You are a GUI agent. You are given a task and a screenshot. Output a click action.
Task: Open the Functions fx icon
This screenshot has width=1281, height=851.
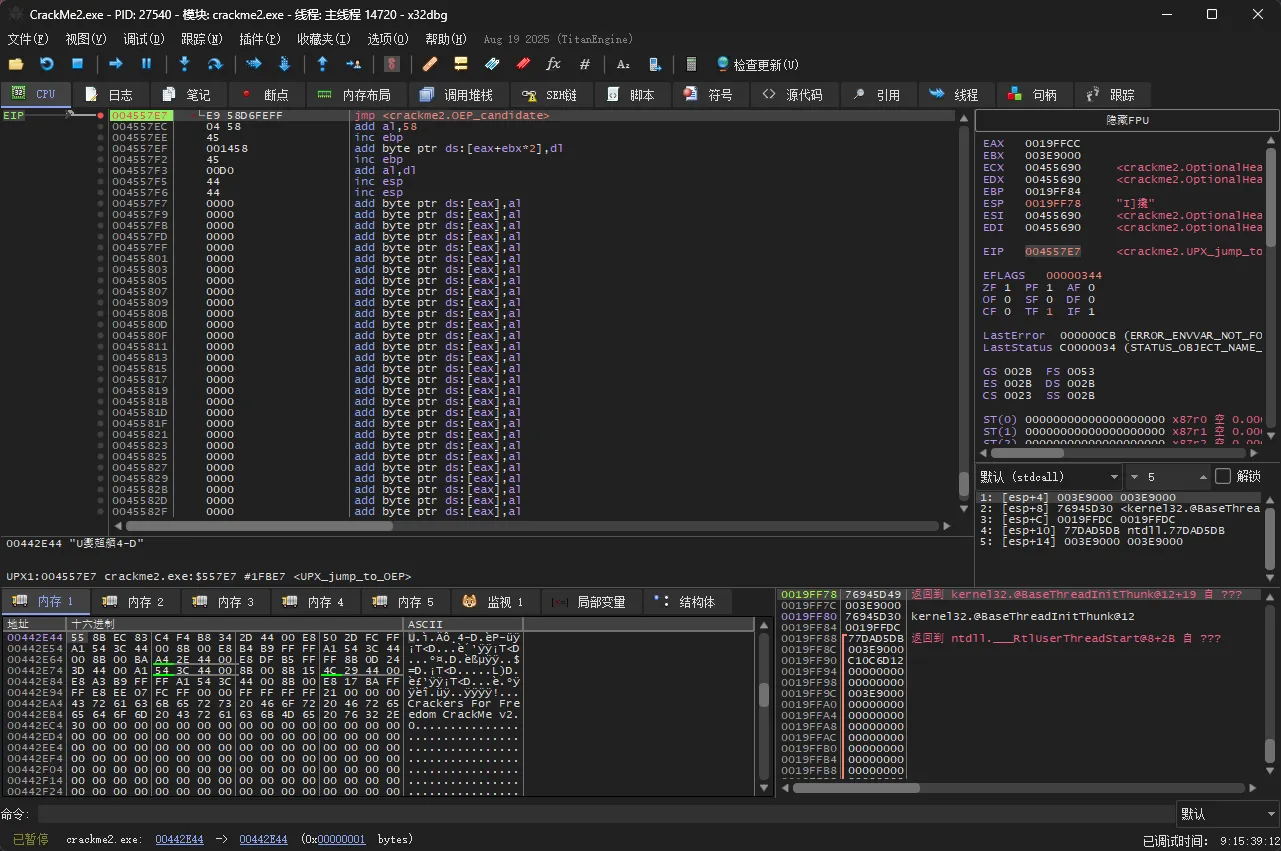553,64
